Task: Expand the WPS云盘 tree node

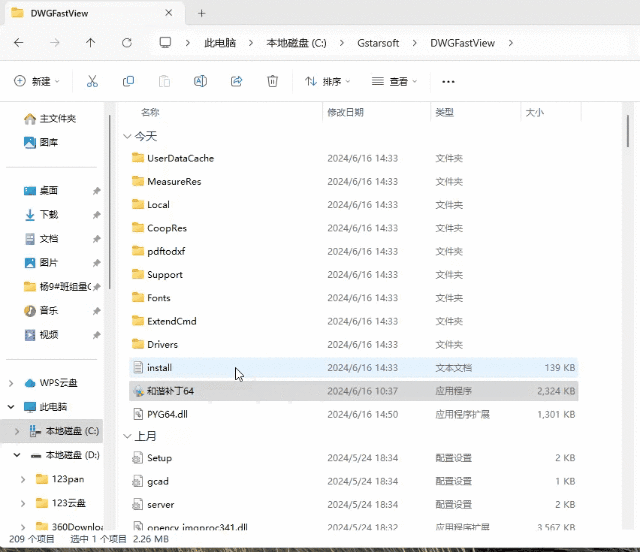Action: coord(11,383)
